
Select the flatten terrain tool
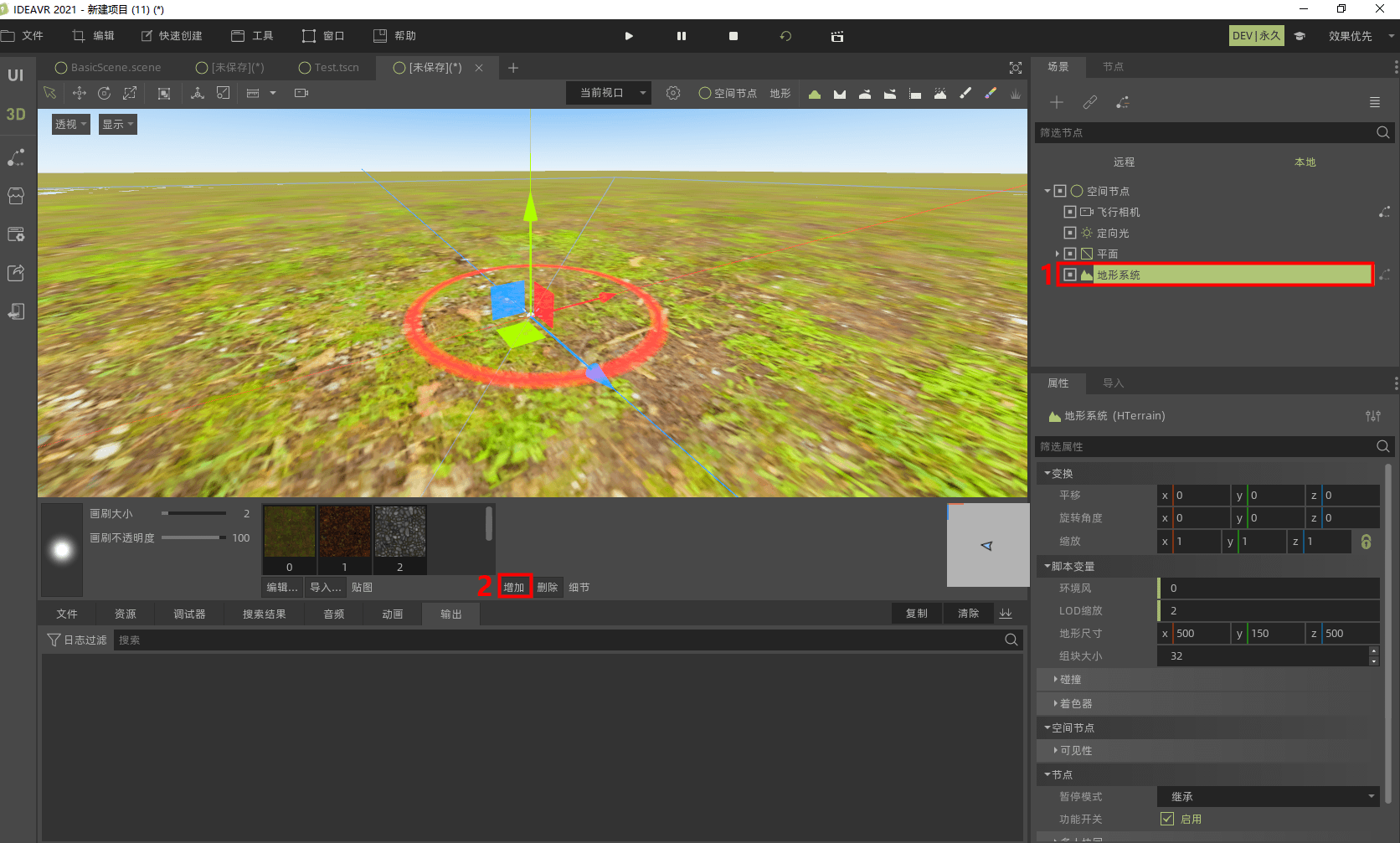[915, 94]
